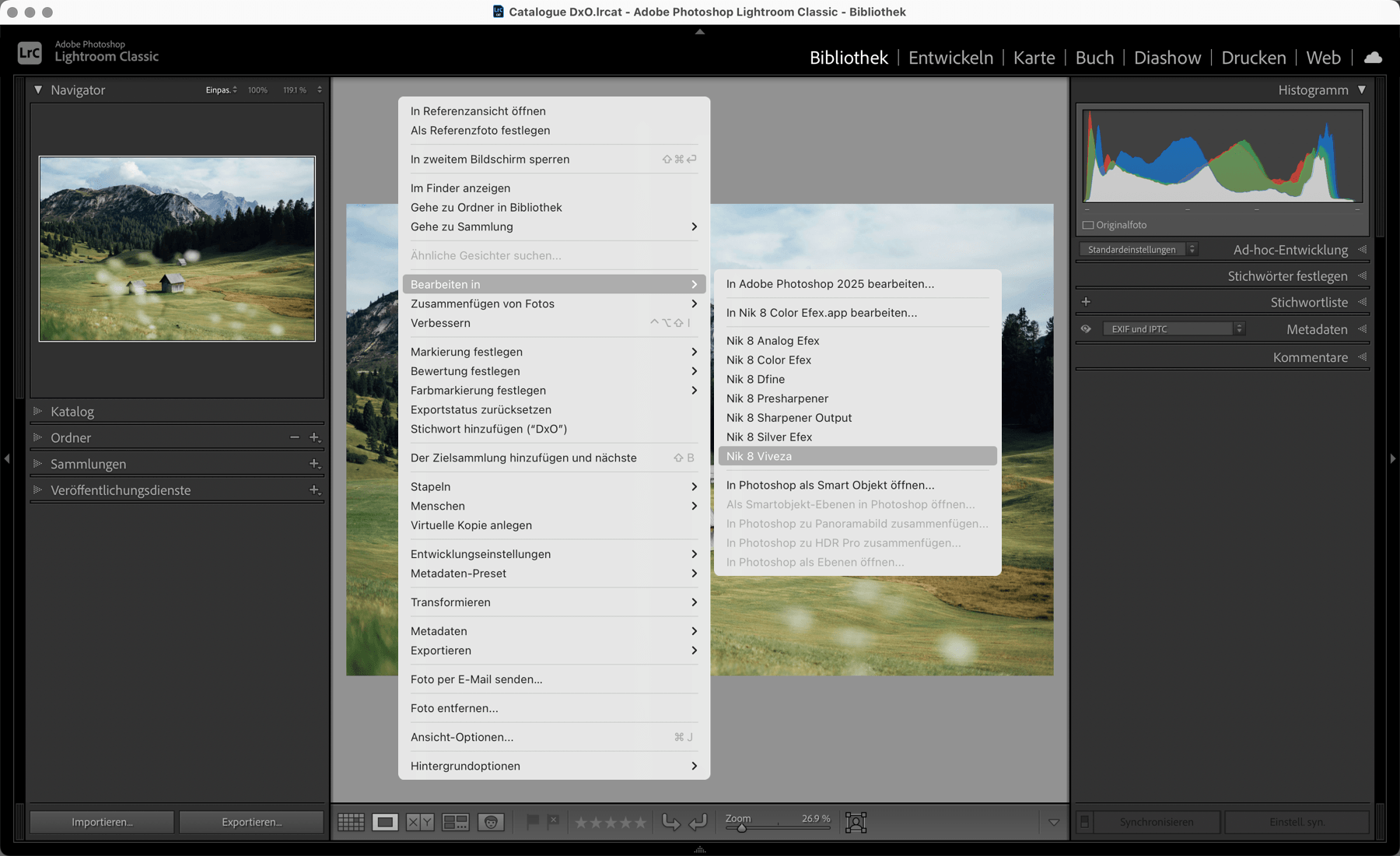The image size is (1400, 856).
Task: Click the cloud sync status icon
Action: (1374, 58)
